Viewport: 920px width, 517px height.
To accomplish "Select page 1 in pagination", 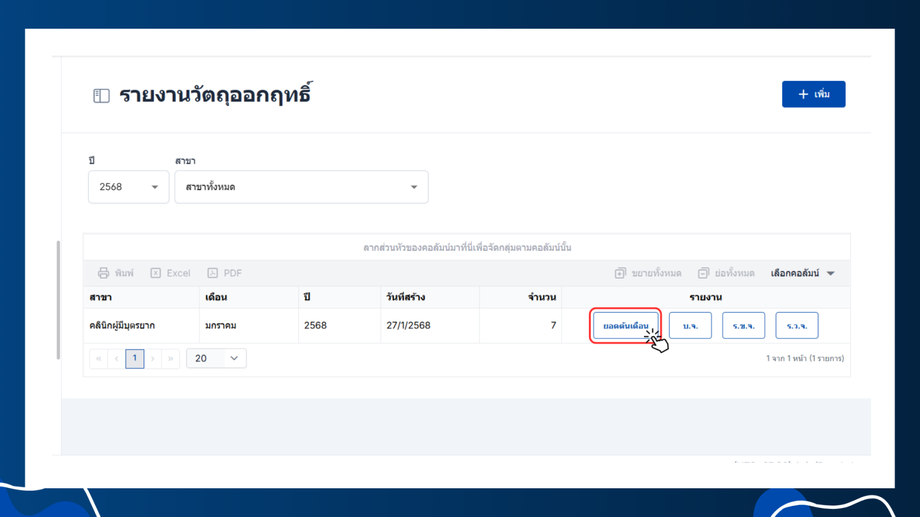I will pyautogui.click(x=135, y=358).
